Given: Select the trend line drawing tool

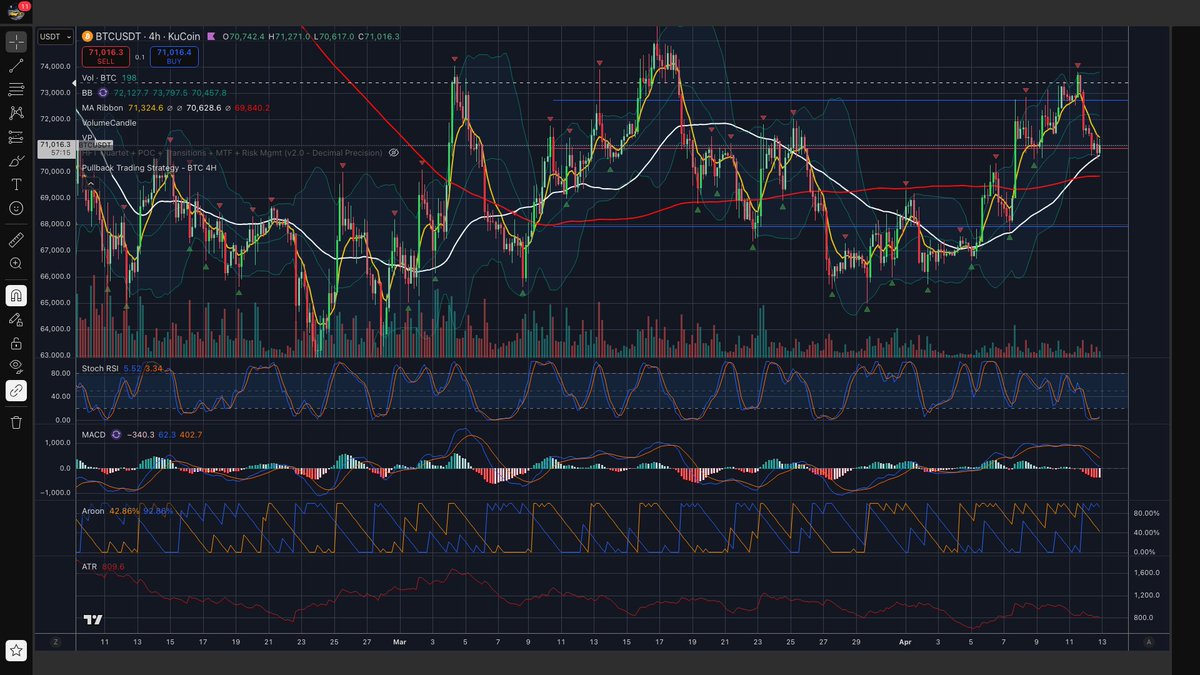Looking at the screenshot, I should point(16,66).
